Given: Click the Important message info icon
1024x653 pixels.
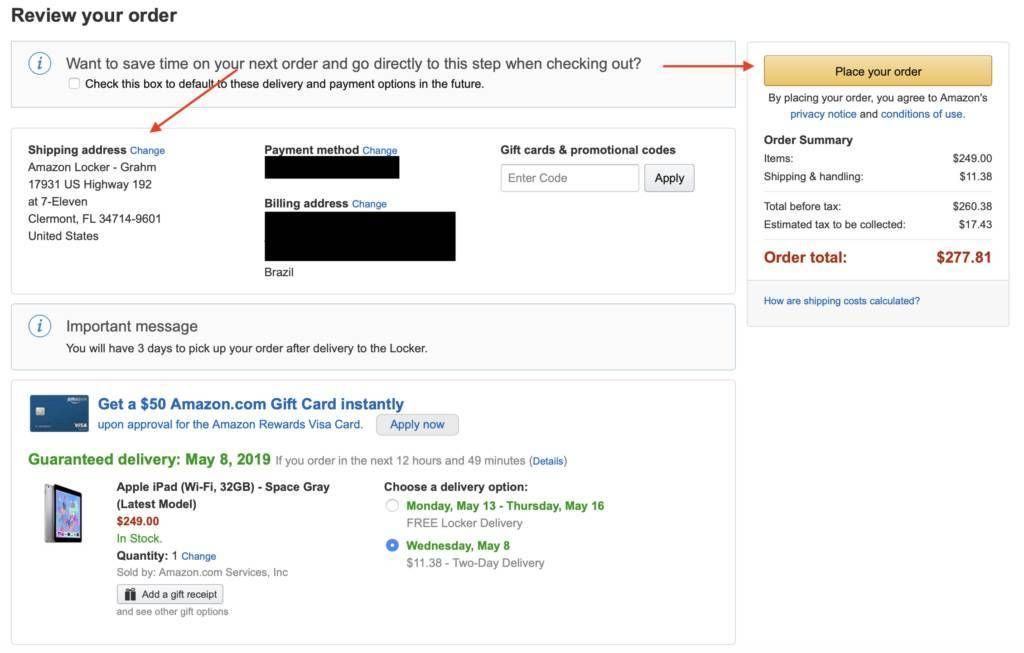Looking at the screenshot, I should [40, 326].
